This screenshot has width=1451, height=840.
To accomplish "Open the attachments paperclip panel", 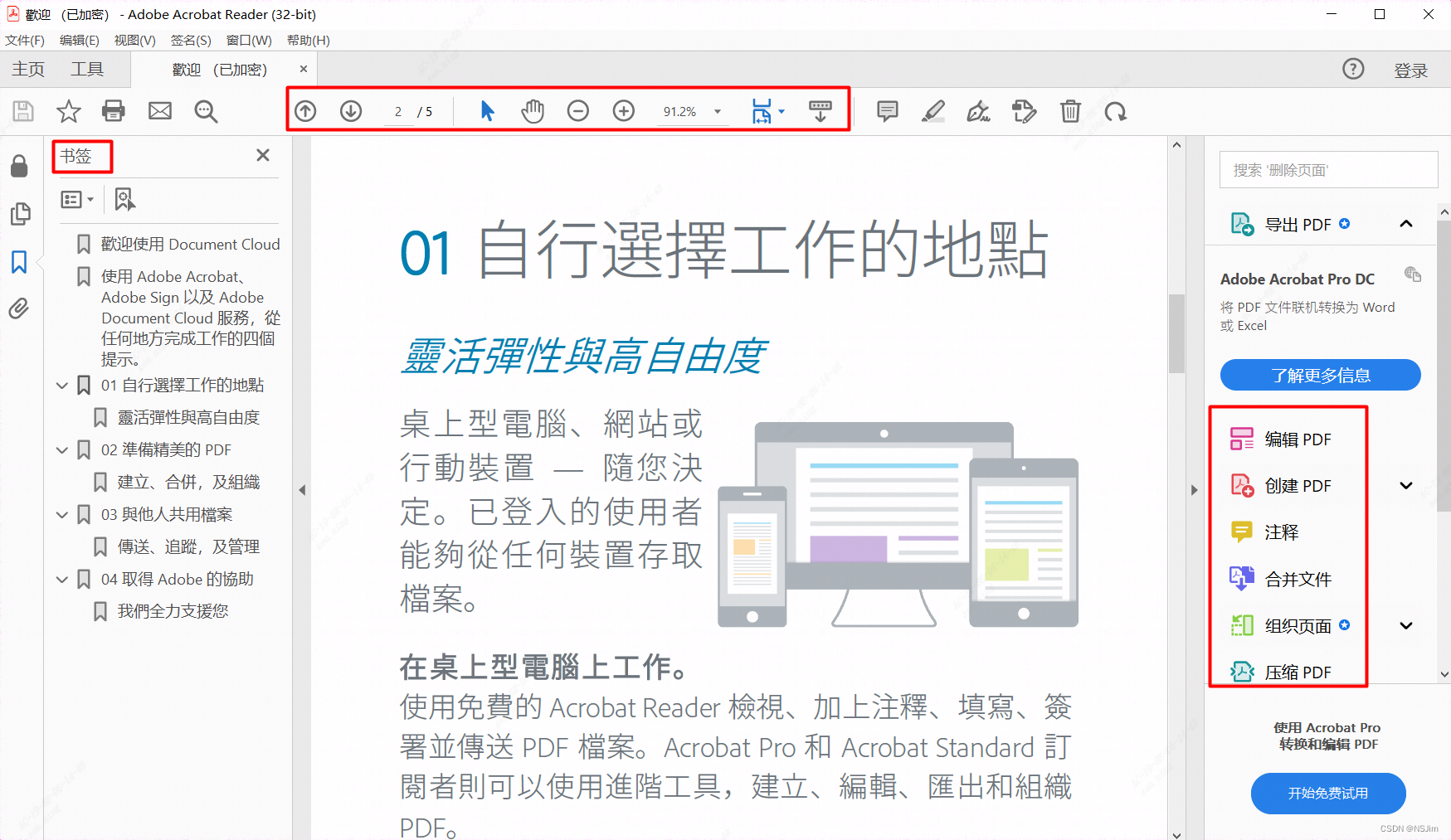I will 19,308.
